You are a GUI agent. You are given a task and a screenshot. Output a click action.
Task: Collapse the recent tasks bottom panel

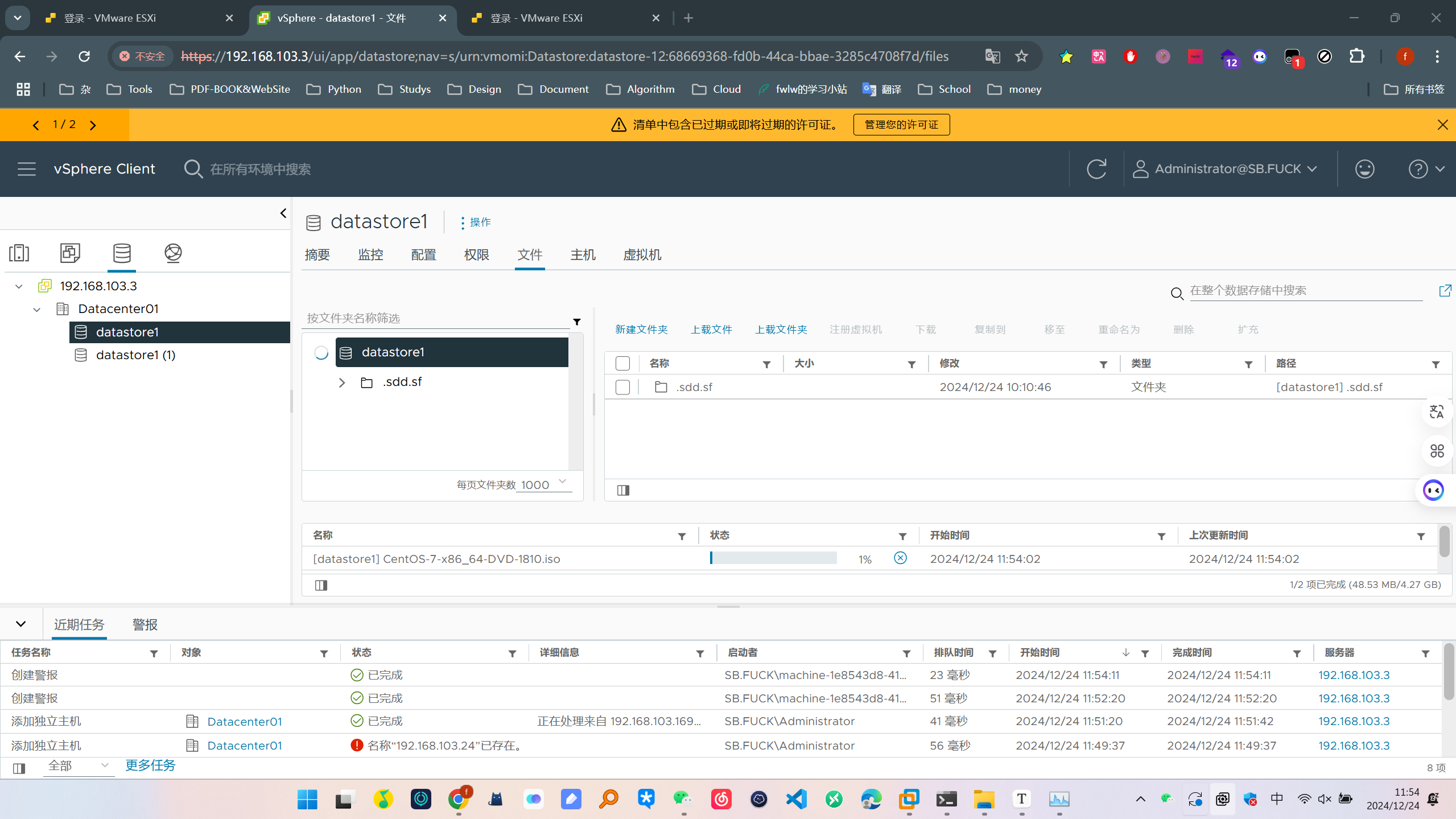tap(21, 624)
